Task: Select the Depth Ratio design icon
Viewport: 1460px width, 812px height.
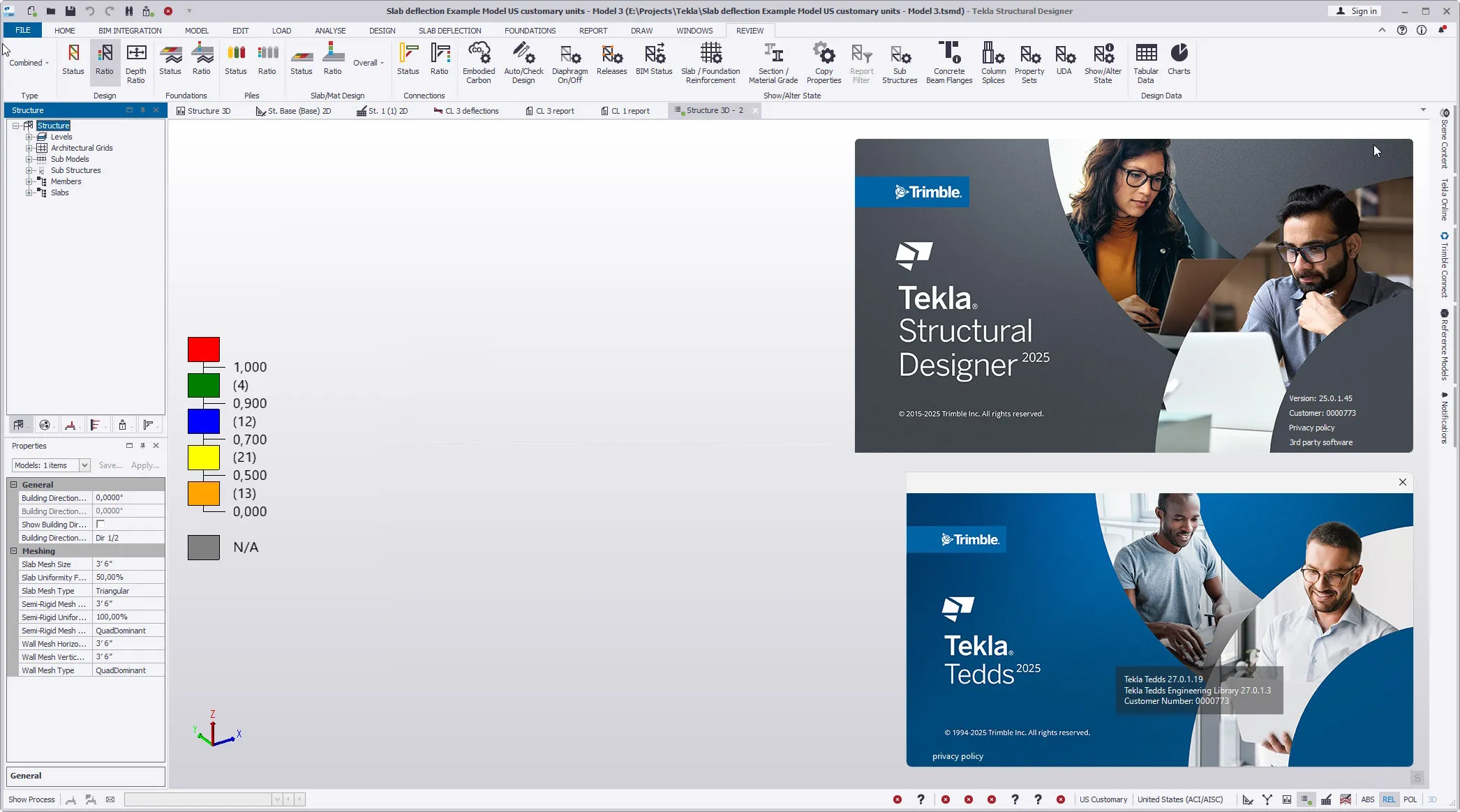Action: tap(136, 63)
